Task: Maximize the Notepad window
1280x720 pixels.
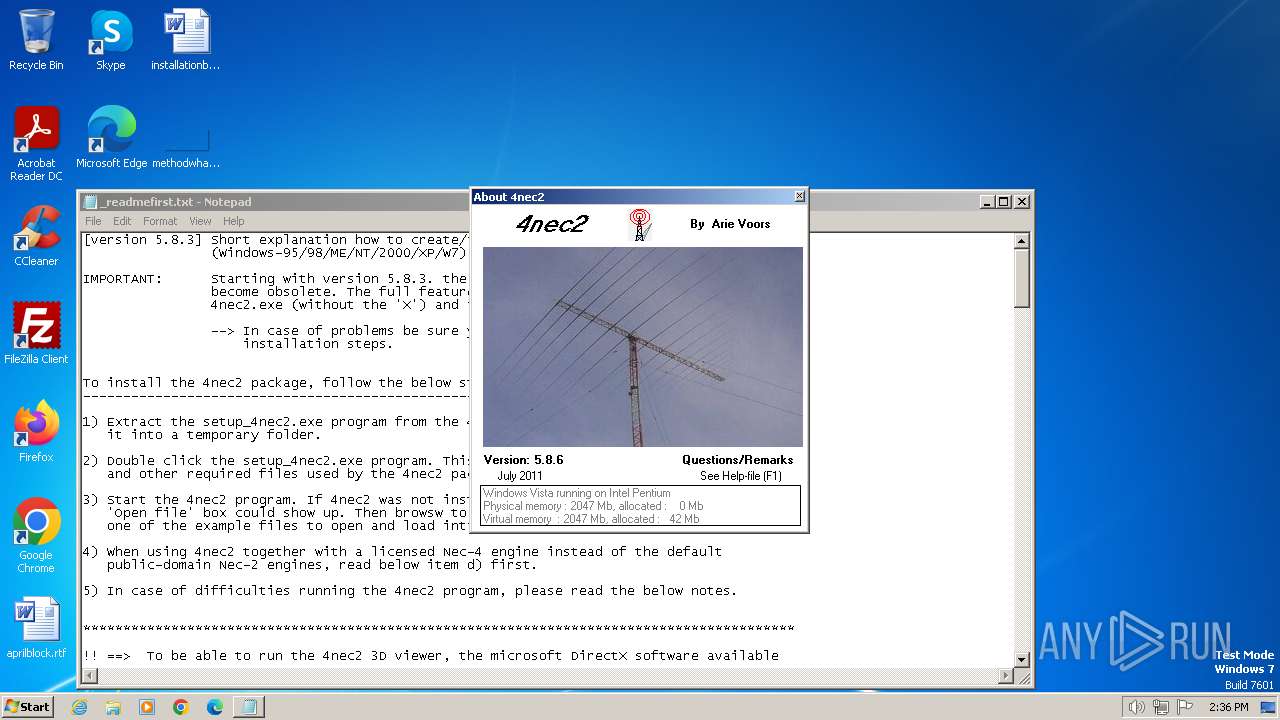Action: 1004,201
